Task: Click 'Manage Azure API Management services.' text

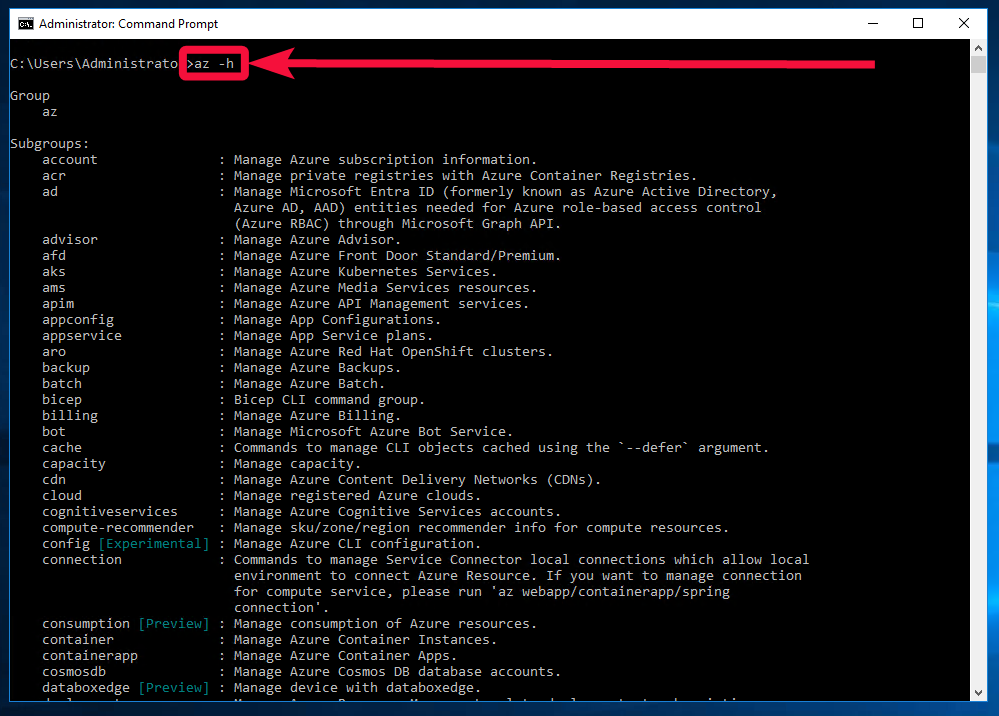Action: point(382,303)
